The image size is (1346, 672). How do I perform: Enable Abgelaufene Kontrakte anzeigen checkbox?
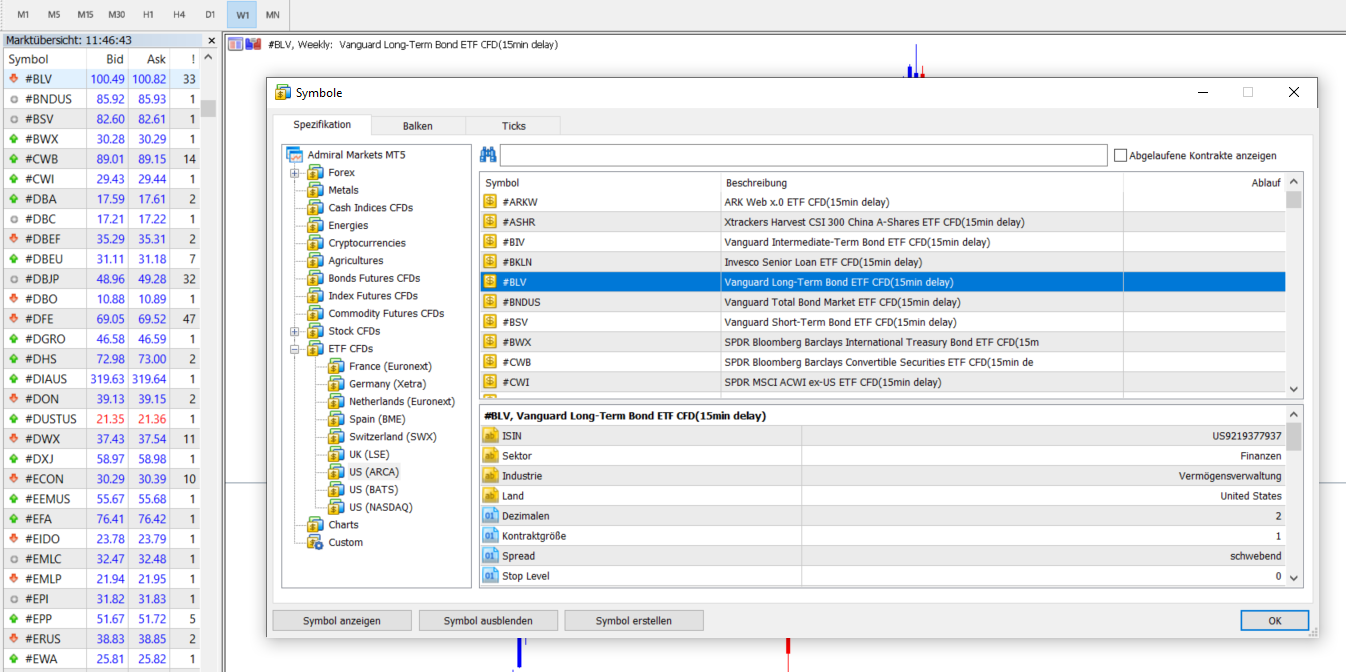click(1120, 155)
